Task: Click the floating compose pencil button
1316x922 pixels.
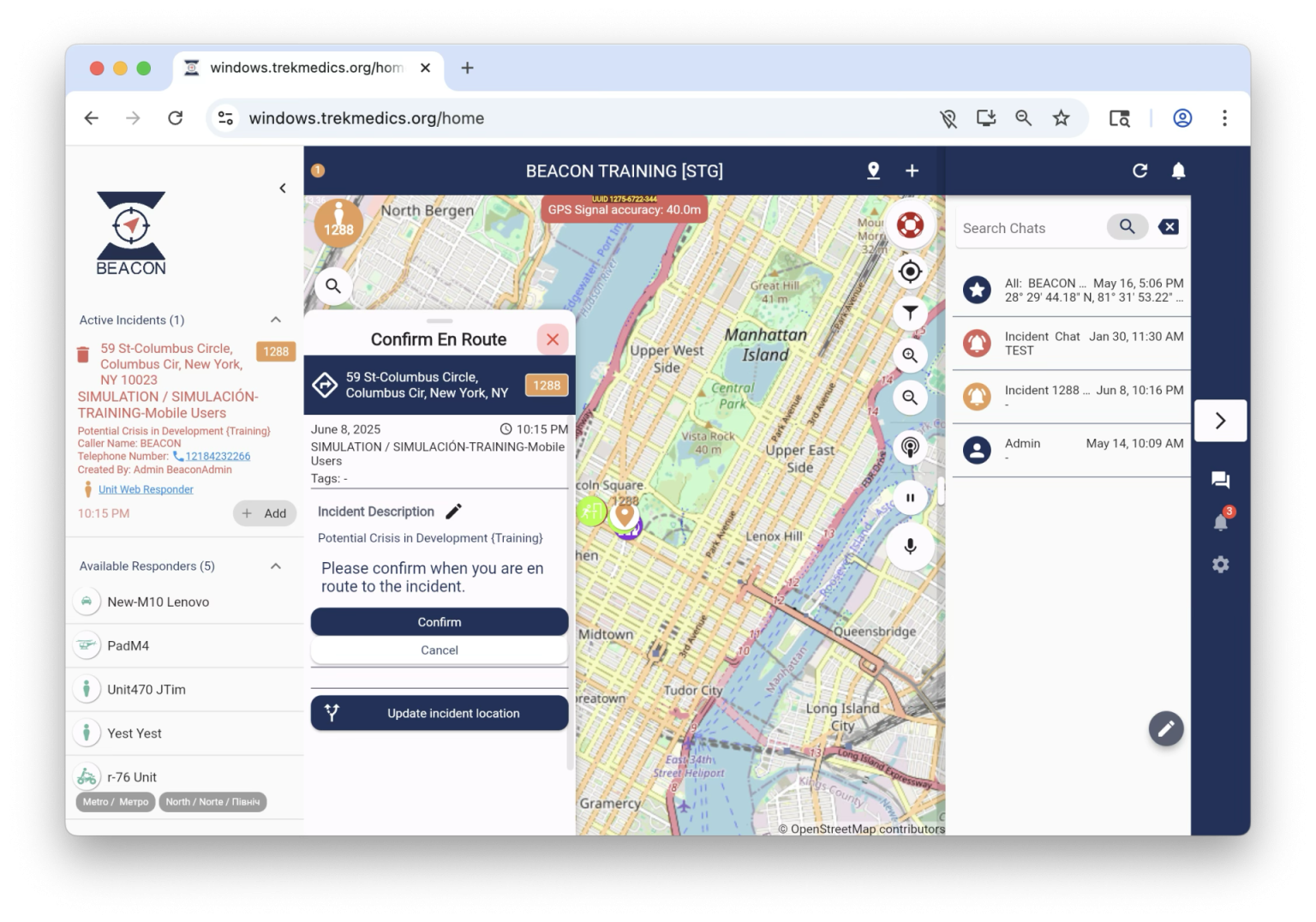Action: coord(1166,728)
